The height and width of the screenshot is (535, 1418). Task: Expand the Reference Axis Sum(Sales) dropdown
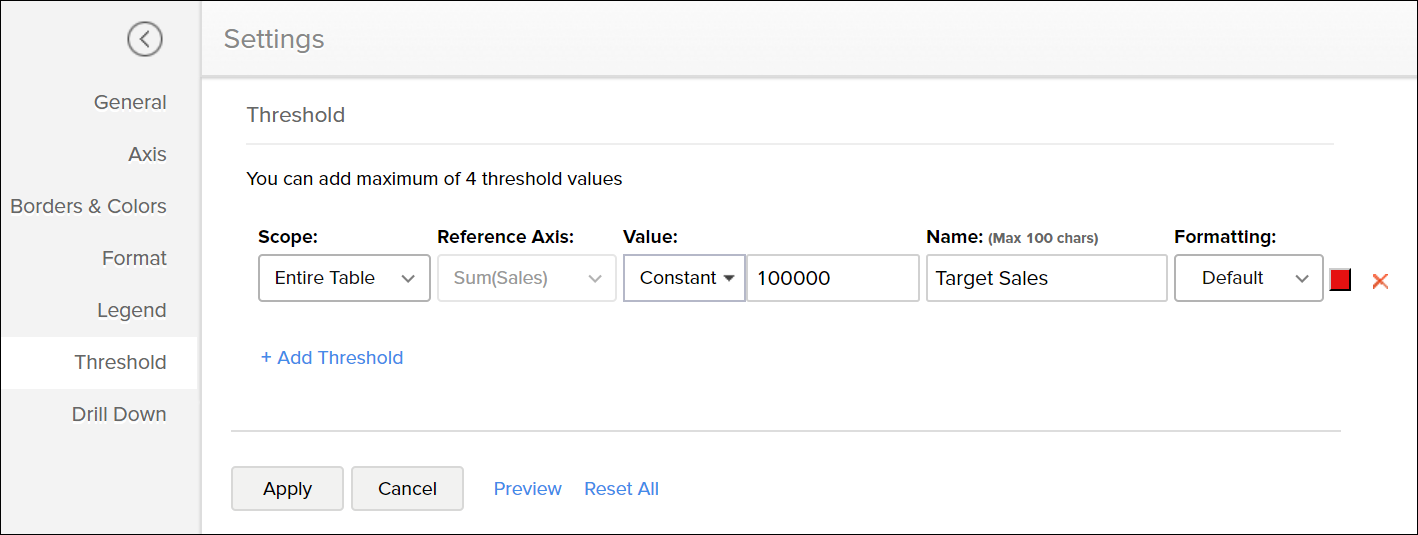click(x=526, y=278)
